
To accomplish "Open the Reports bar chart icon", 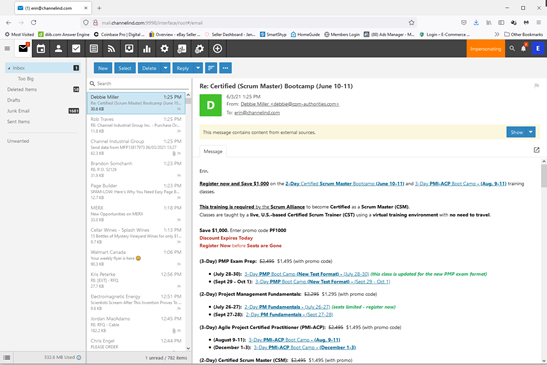I will click(x=147, y=49).
